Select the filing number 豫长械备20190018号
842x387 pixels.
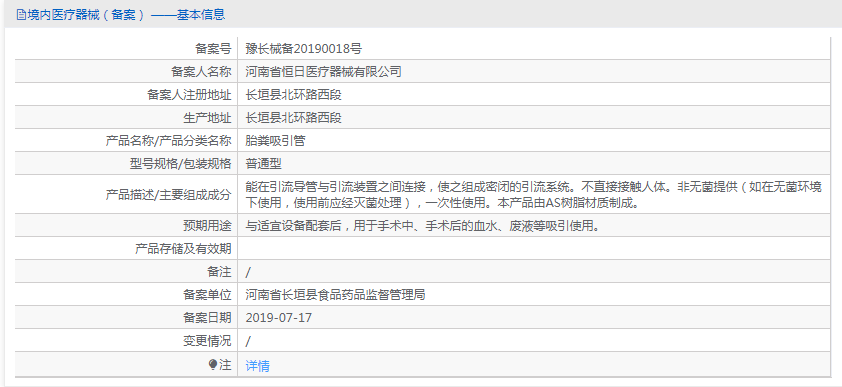pyautogui.click(x=303, y=49)
